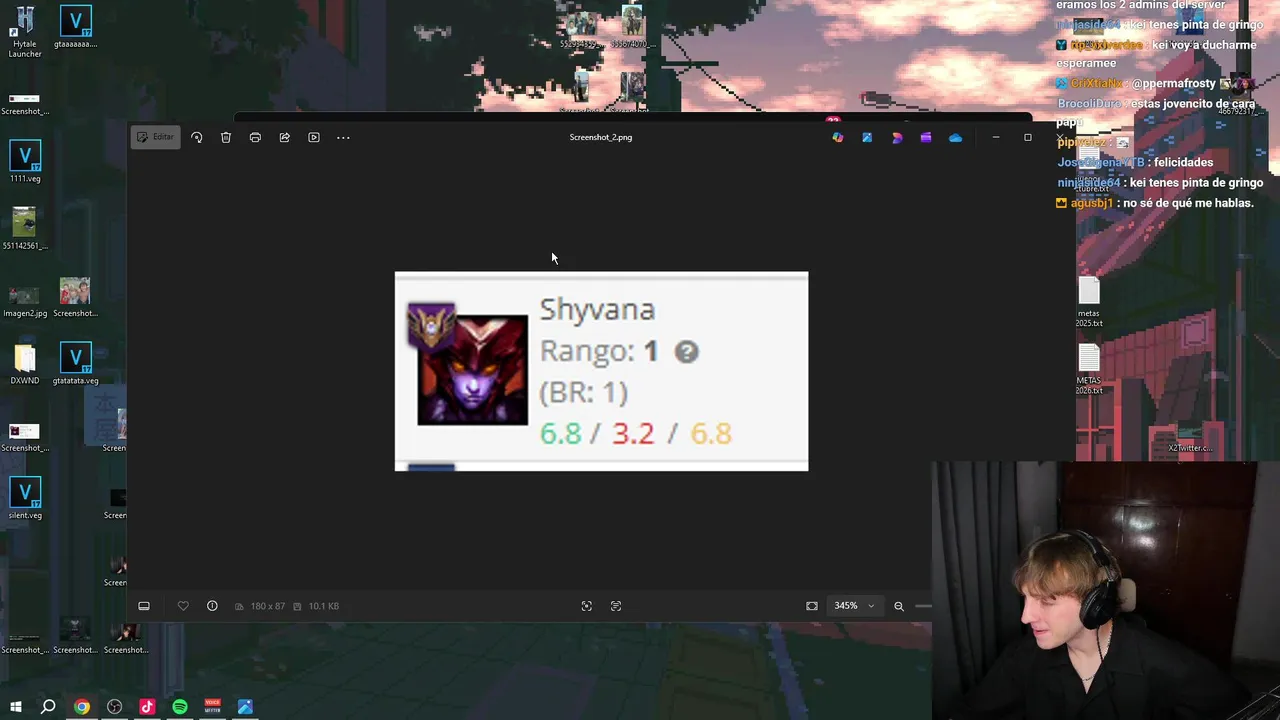Switch to Google Chrome in the taskbar
Image resolution: width=1280 pixels, height=720 pixels.
(82, 707)
